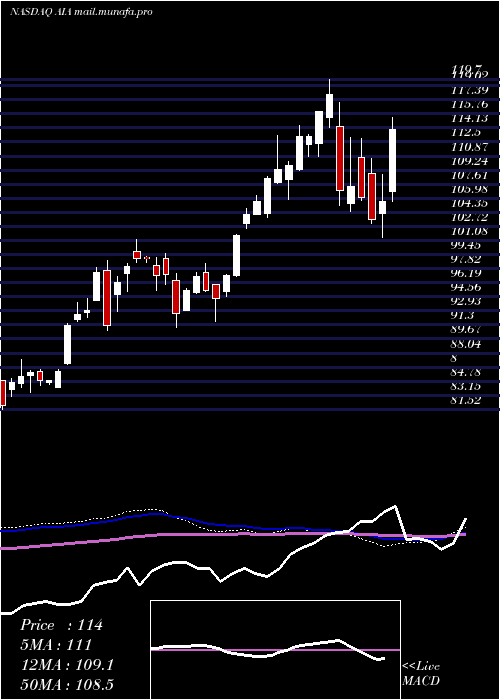The width and height of the screenshot is (500, 700).
Task: Click the large red candle right after the peak
Action: point(340,158)
